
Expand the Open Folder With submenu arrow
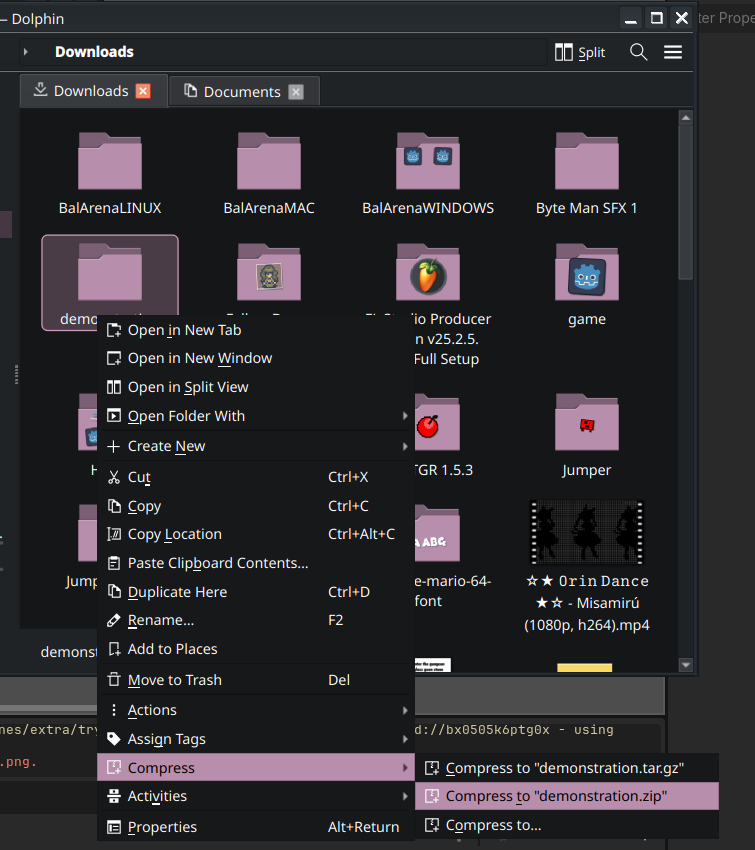(405, 416)
